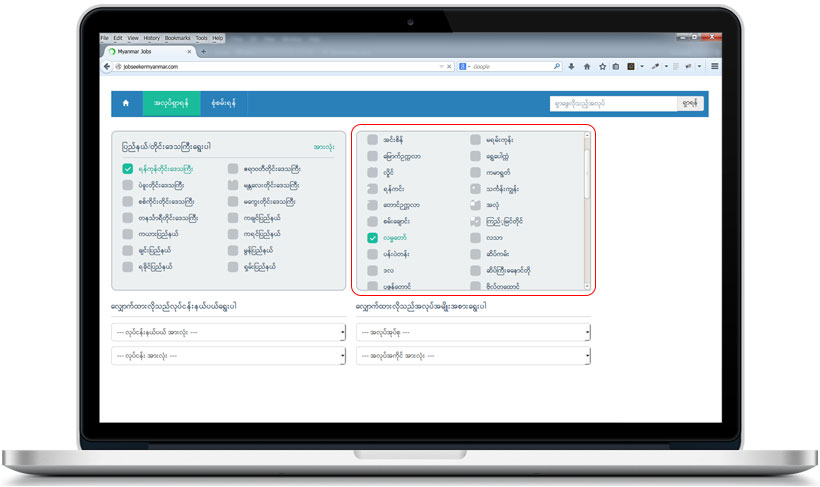Check the Rakhine State (ရခိုင်ပြည်နယ်) checkbox

[128, 266]
